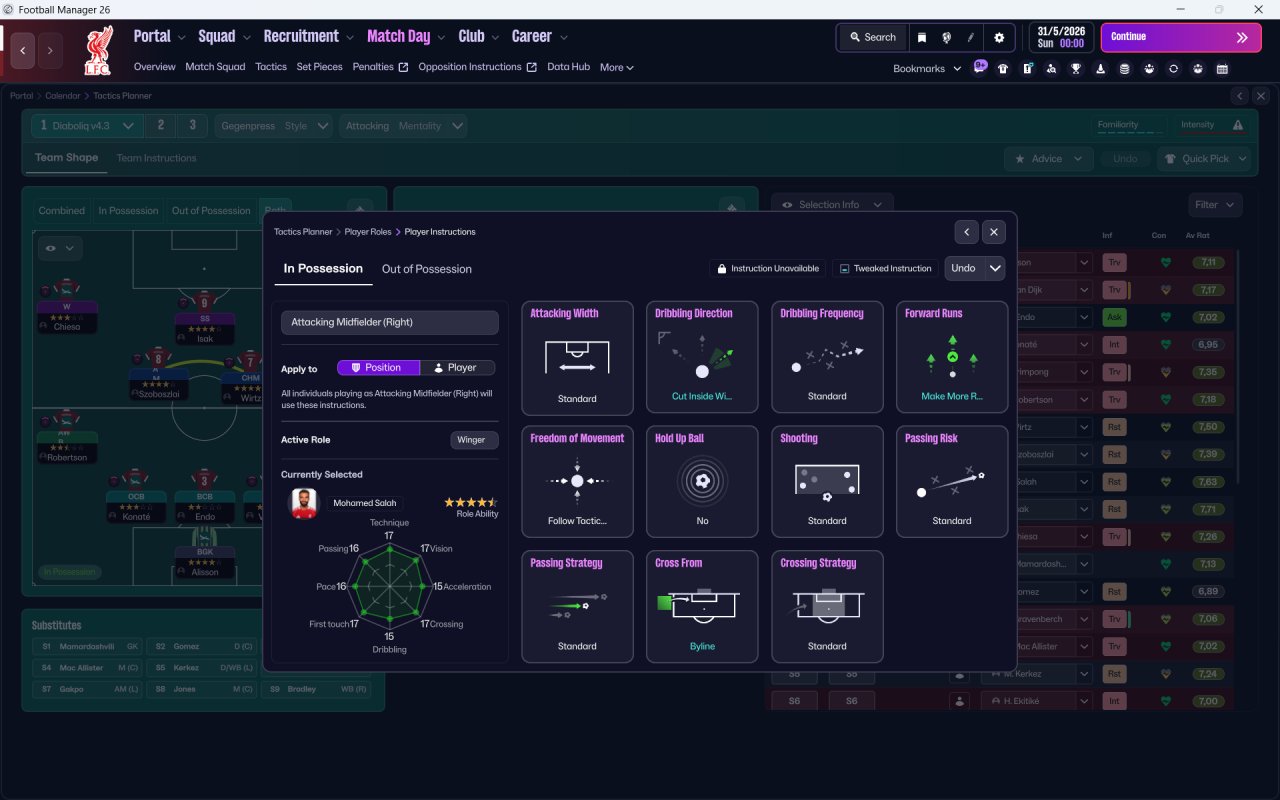Click the pencil edit icon in top bar
The width and height of the screenshot is (1280, 800).
coord(970,37)
